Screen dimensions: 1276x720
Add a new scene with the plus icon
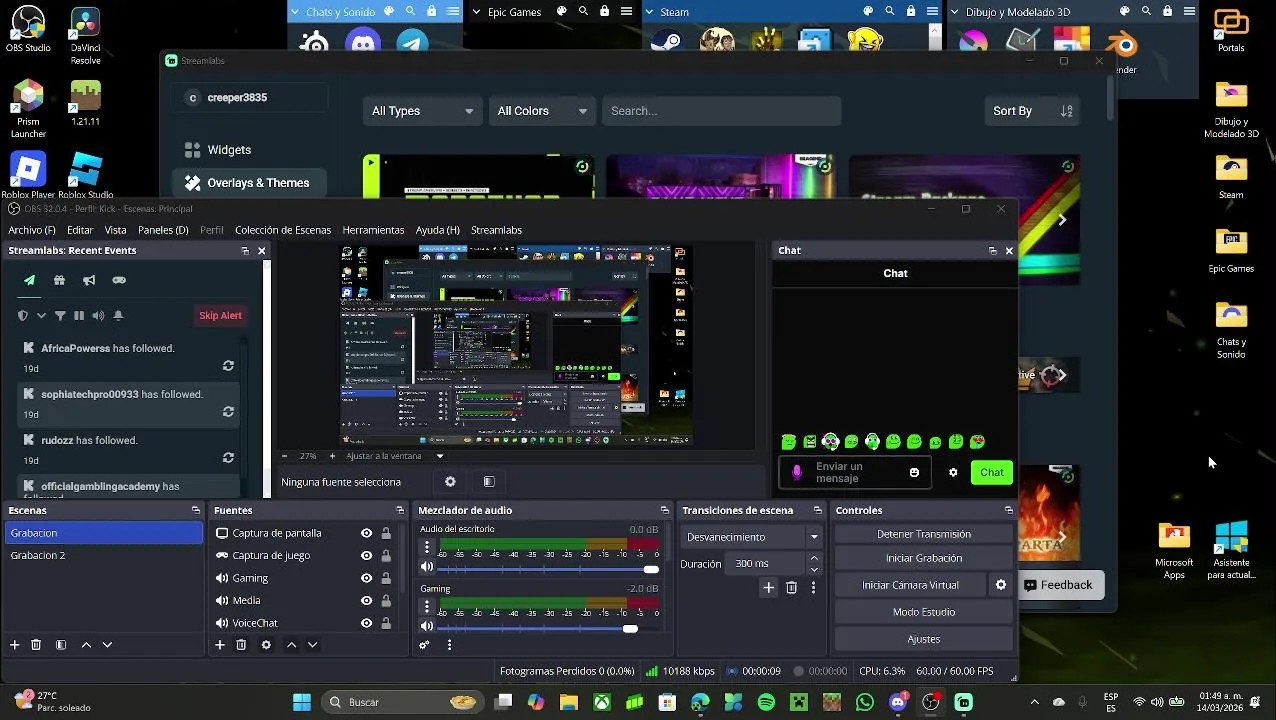pos(14,645)
